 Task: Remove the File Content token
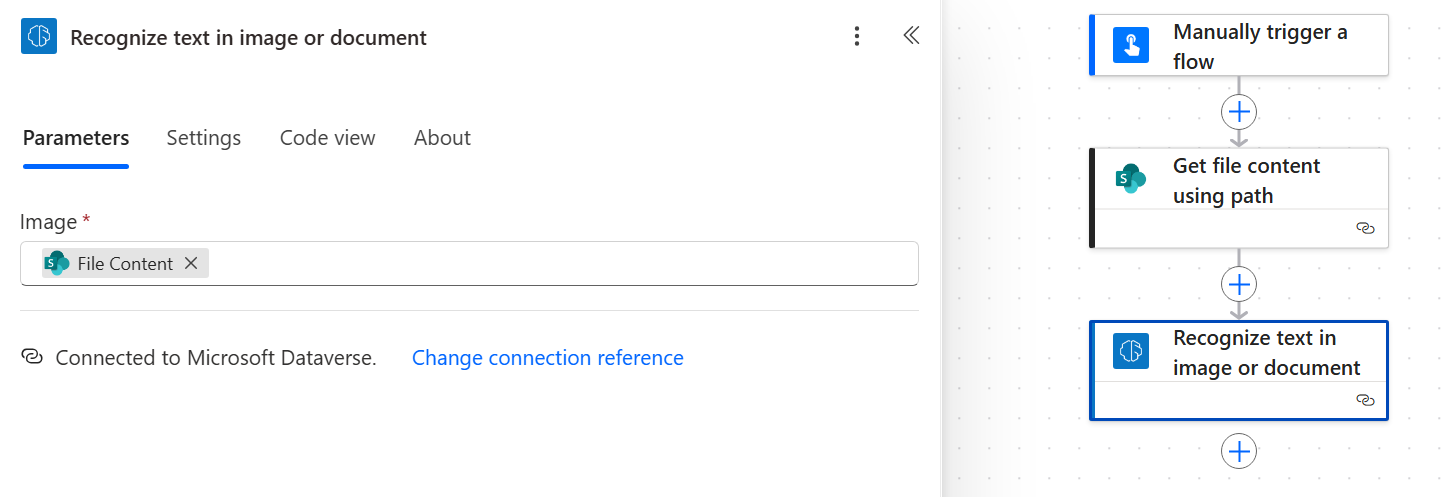click(191, 263)
